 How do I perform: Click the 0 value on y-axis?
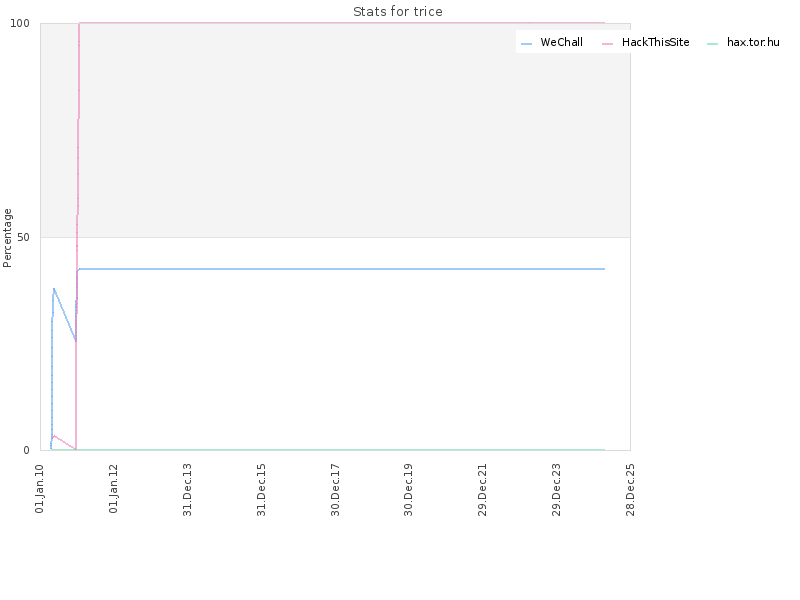click(27, 450)
